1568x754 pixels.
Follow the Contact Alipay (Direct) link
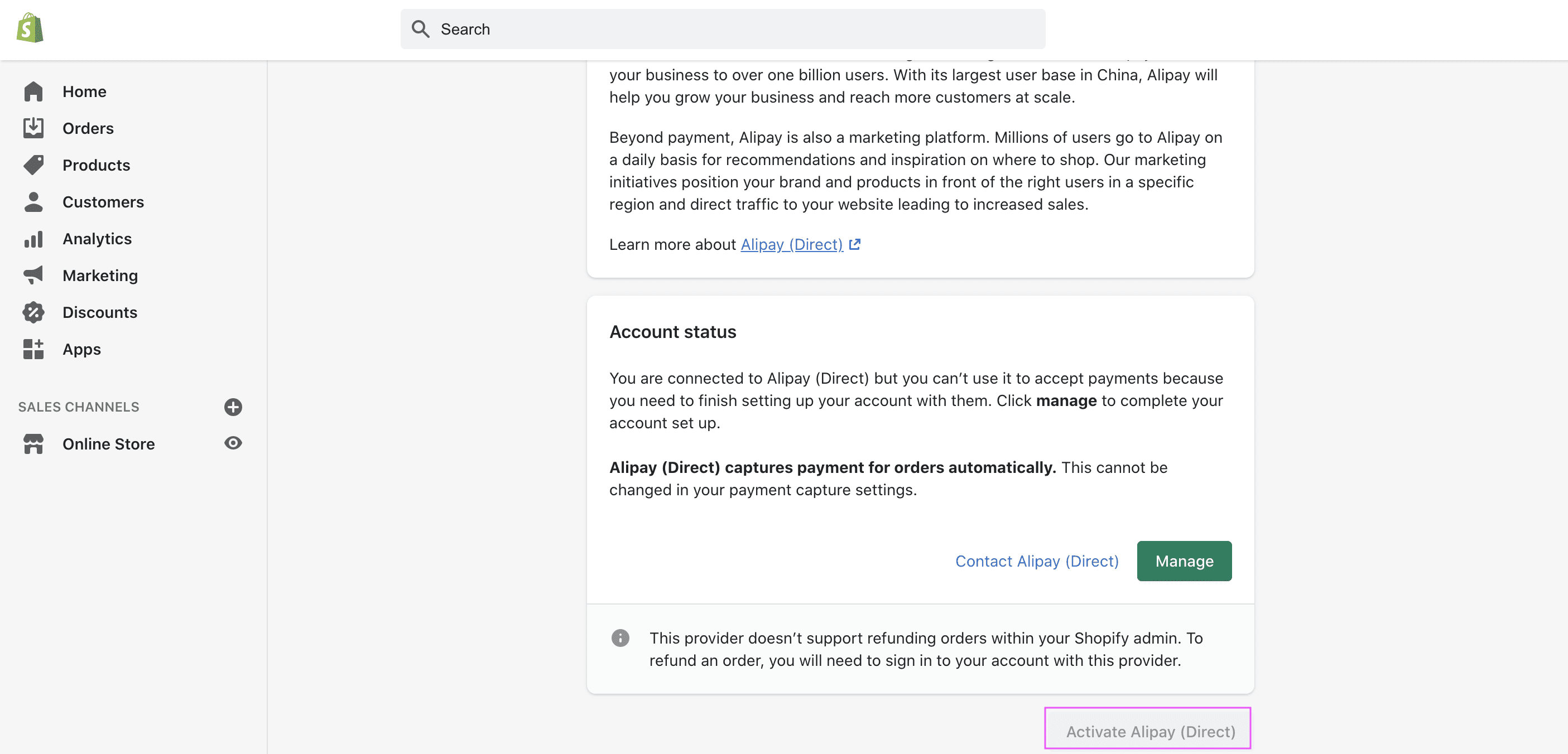point(1037,561)
